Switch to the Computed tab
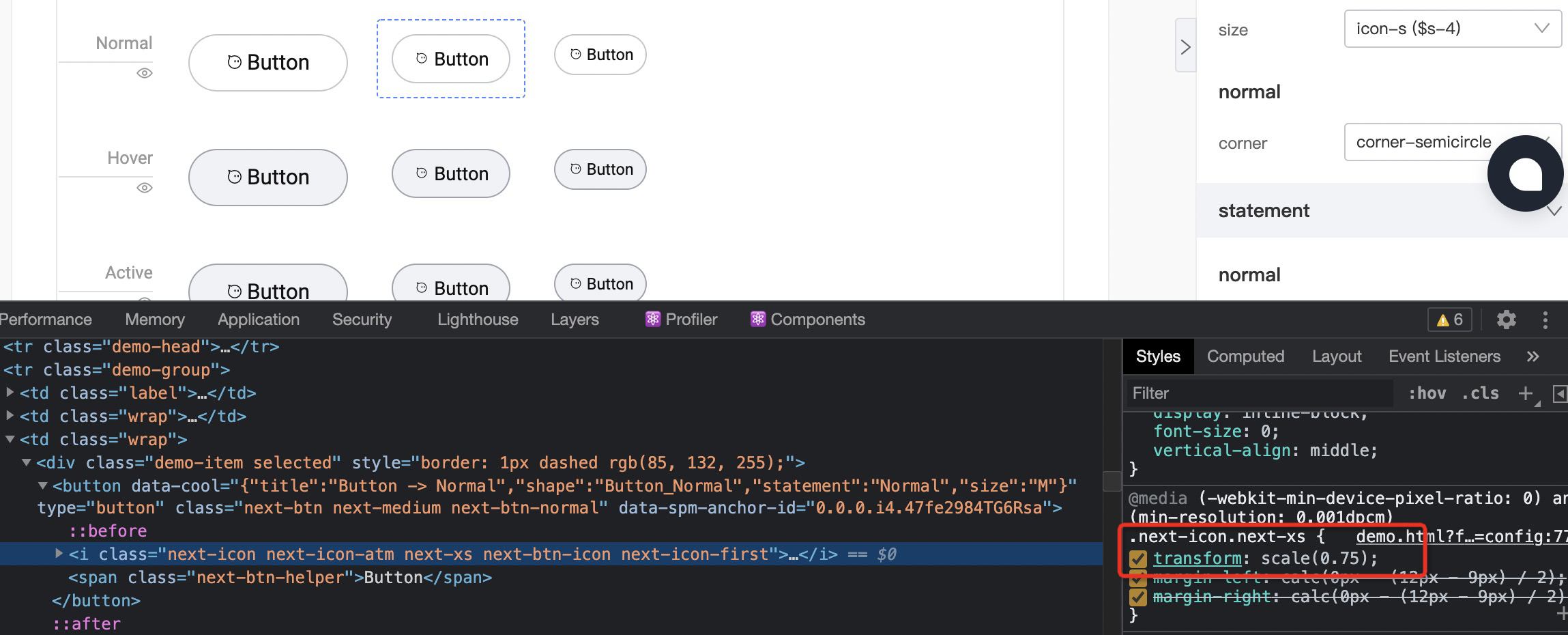 1245,356
